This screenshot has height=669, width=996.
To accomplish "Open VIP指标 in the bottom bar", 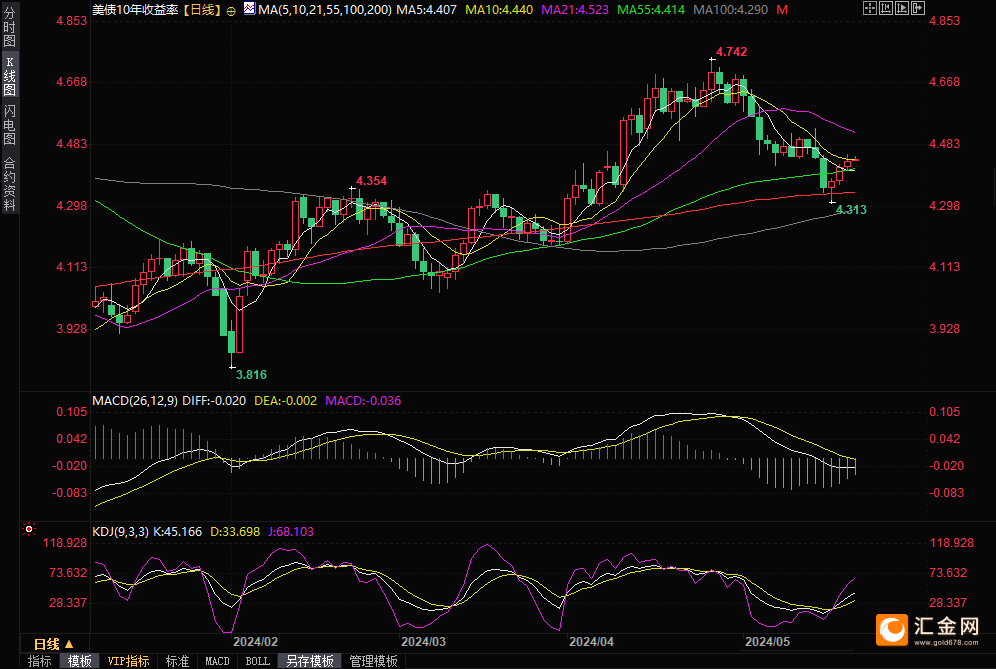I will (128, 661).
